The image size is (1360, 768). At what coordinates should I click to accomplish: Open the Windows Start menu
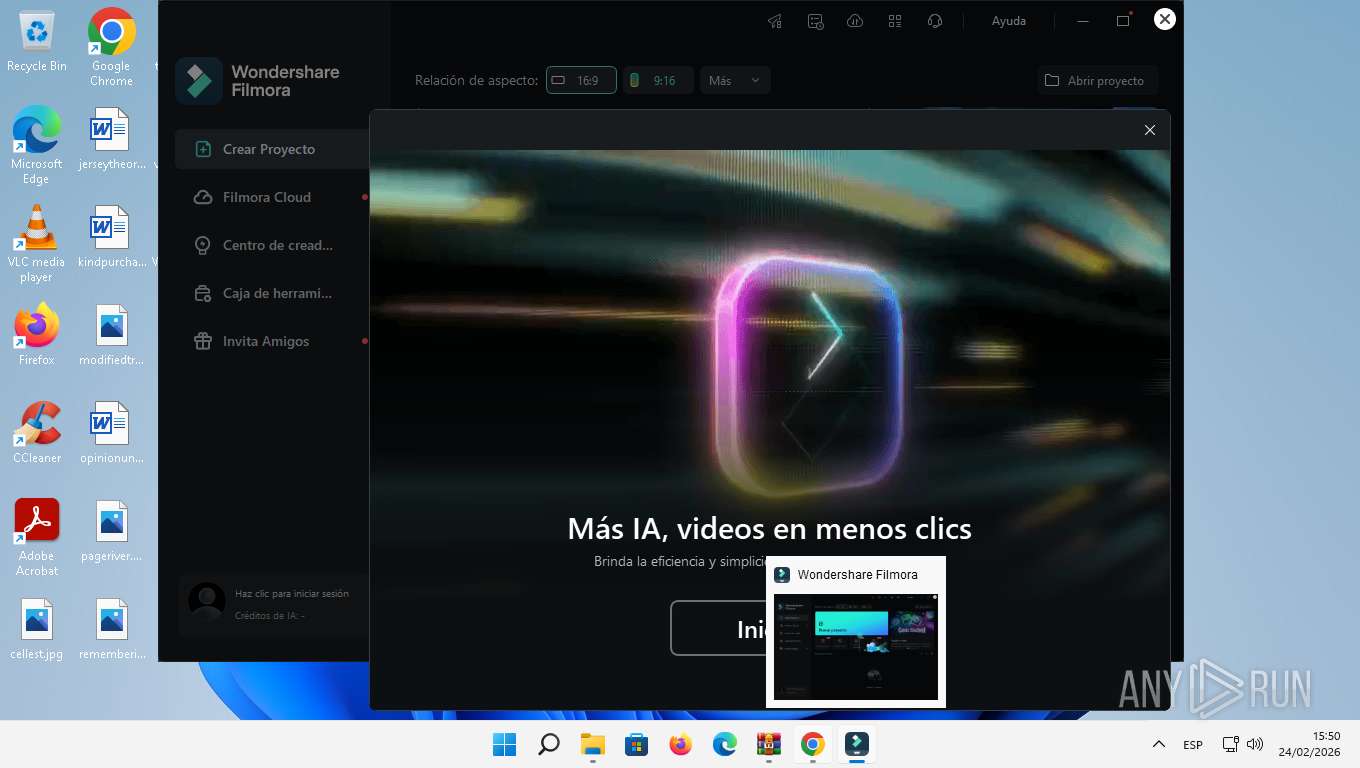505,744
